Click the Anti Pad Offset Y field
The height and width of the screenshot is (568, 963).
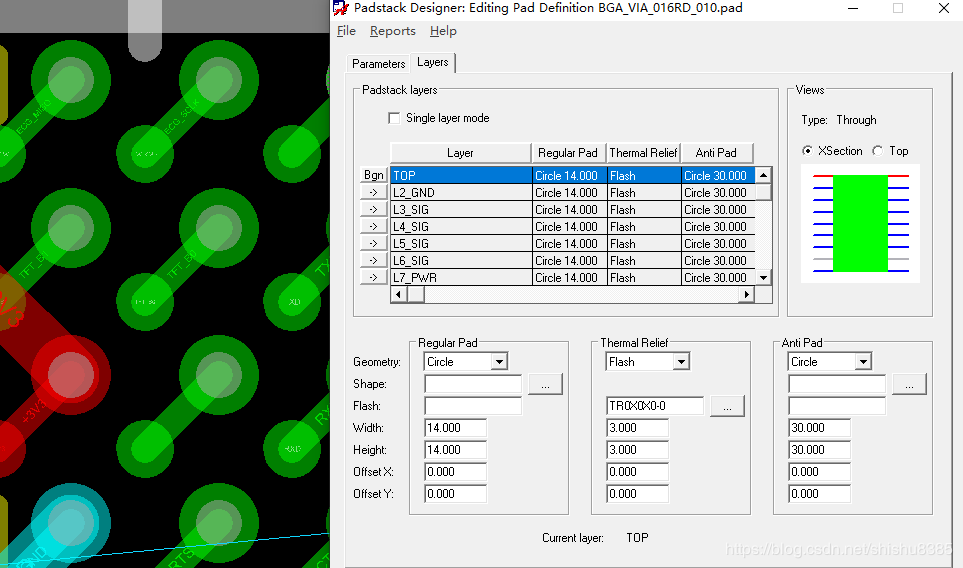tap(819, 494)
